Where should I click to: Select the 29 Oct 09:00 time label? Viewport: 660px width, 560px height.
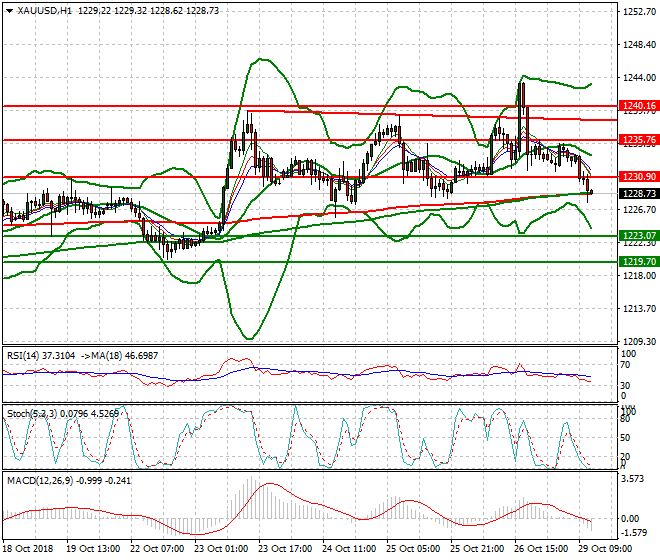(605, 549)
